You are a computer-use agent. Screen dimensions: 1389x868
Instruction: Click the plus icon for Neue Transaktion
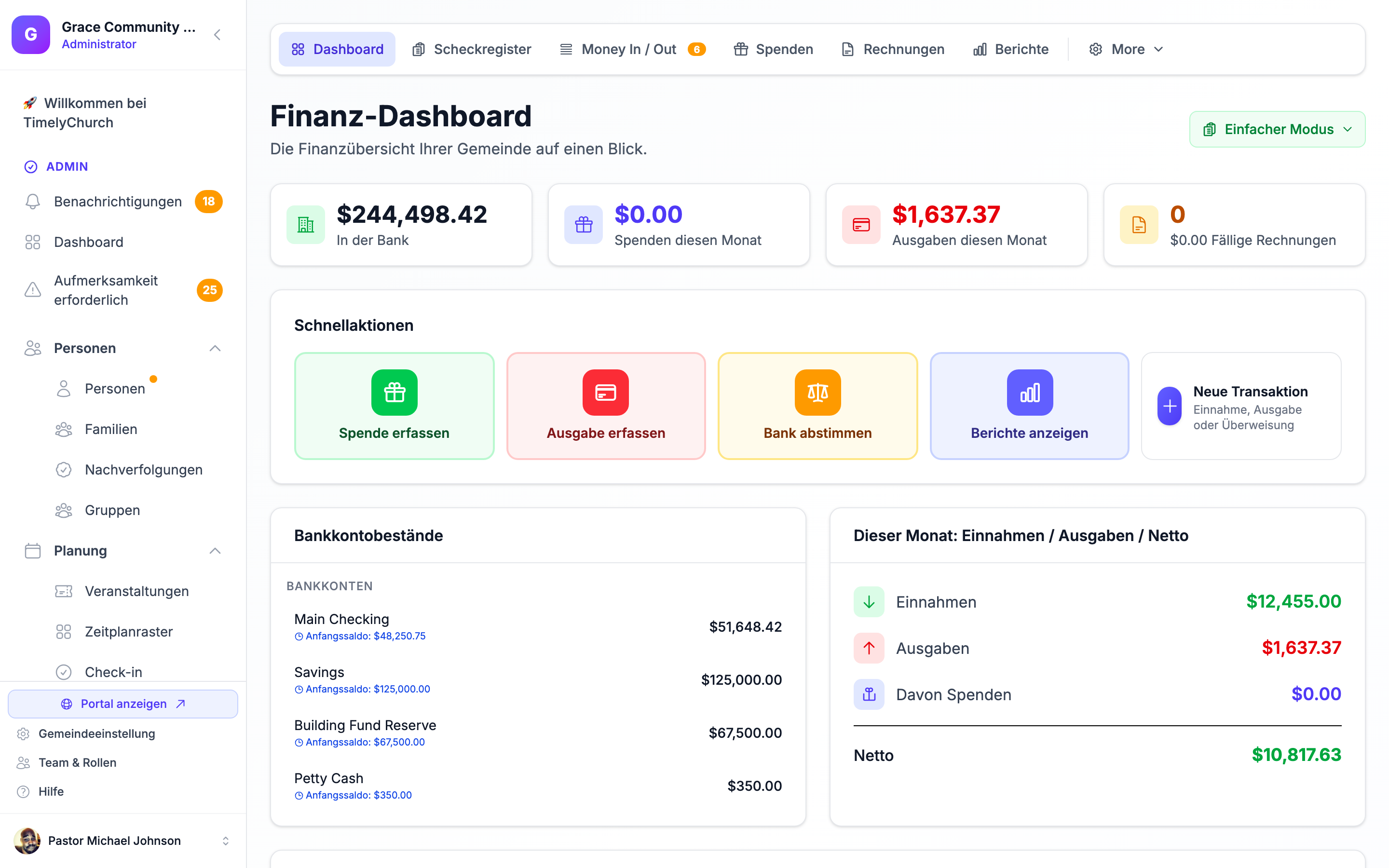pos(1169,407)
